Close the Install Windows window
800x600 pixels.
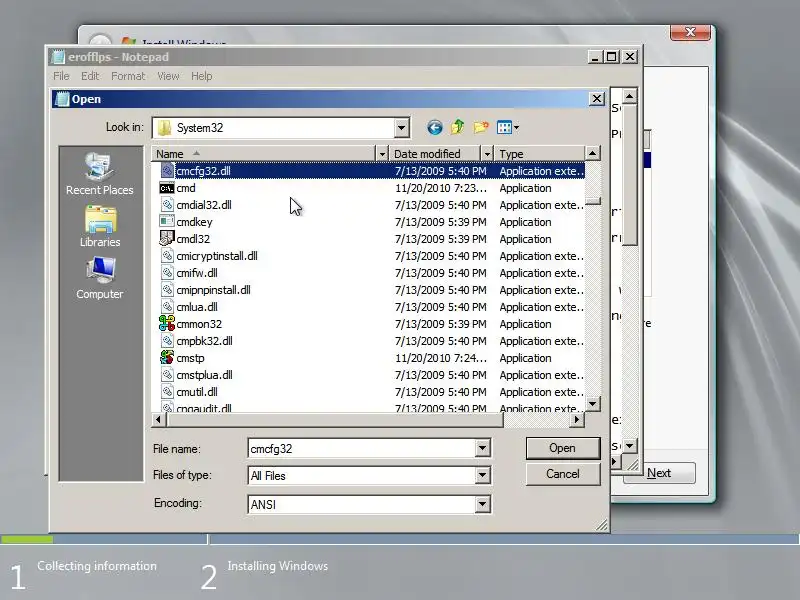point(690,32)
